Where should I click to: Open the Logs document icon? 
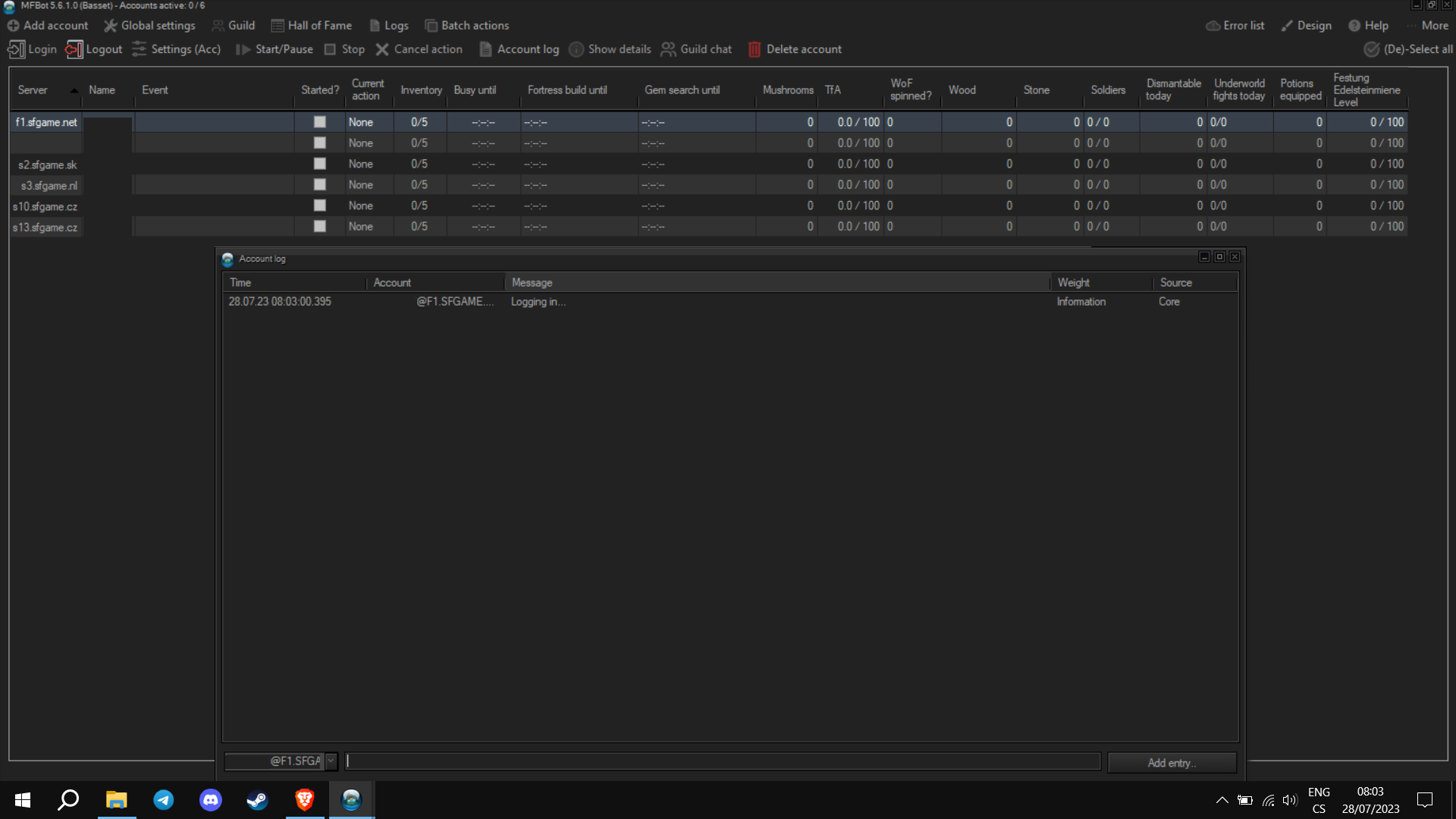tap(375, 26)
